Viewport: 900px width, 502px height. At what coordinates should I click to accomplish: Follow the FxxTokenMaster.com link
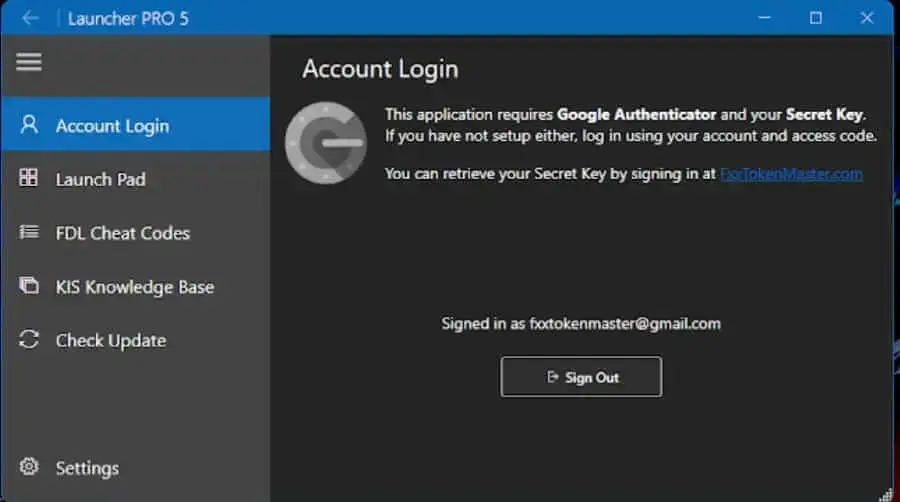[x=791, y=174]
